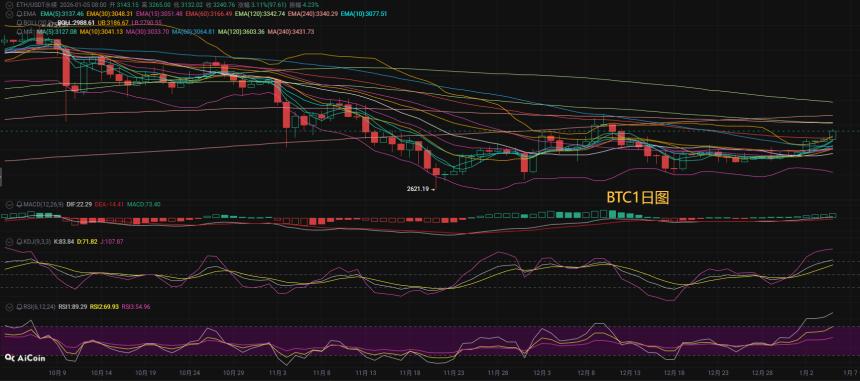Viewport: 860px width, 381px height.
Task: Select the K:83.84 value
Action: 64,241
